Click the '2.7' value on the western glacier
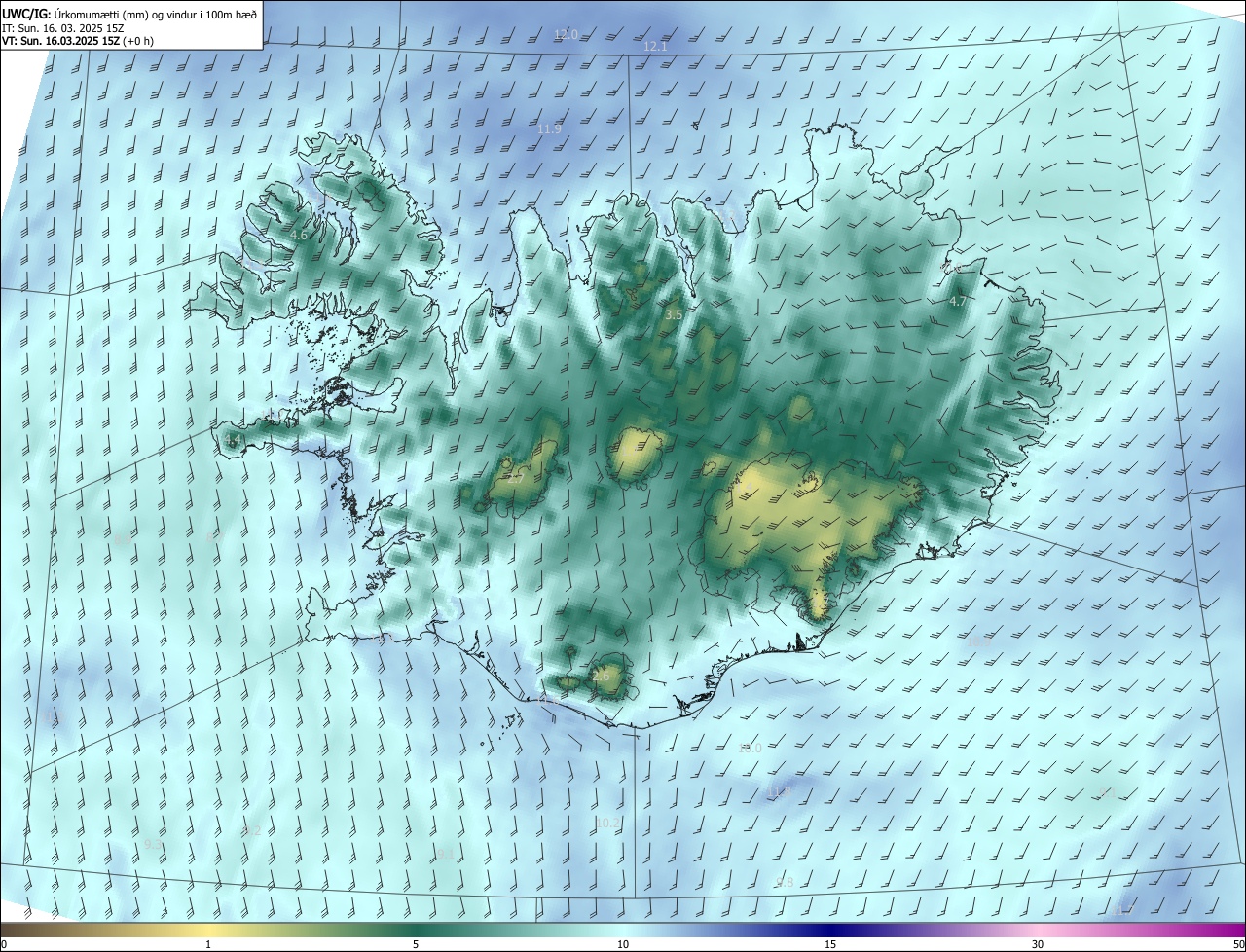This screenshot has width=1246, height=952. pos(515,479)
